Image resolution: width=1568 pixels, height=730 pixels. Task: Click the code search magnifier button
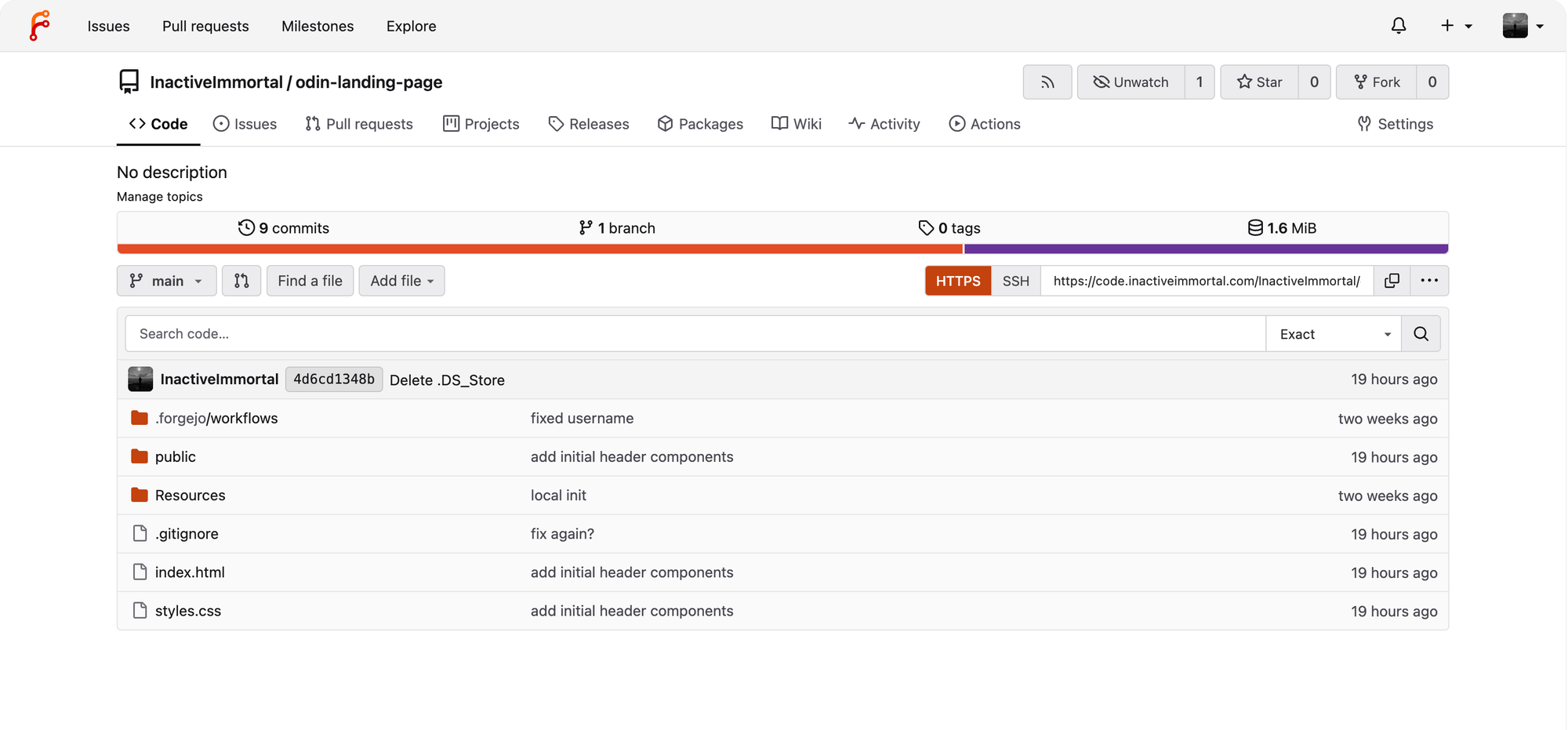(x=1420, y=334)
